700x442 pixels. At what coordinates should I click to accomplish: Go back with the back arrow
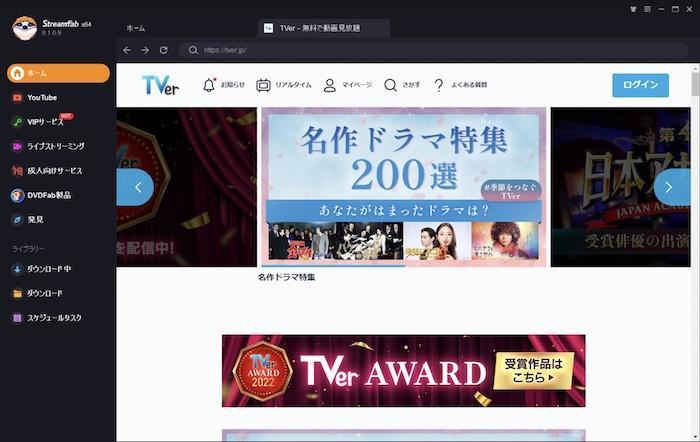pos(127,50)
